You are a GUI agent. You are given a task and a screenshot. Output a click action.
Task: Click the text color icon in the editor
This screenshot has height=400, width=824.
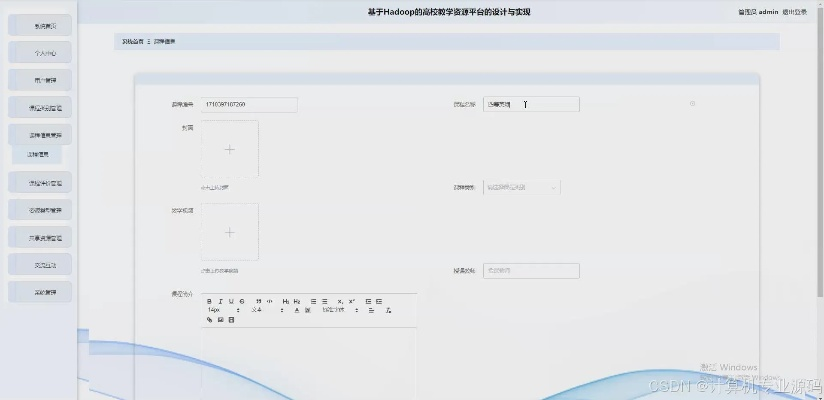tap(296, 310)
